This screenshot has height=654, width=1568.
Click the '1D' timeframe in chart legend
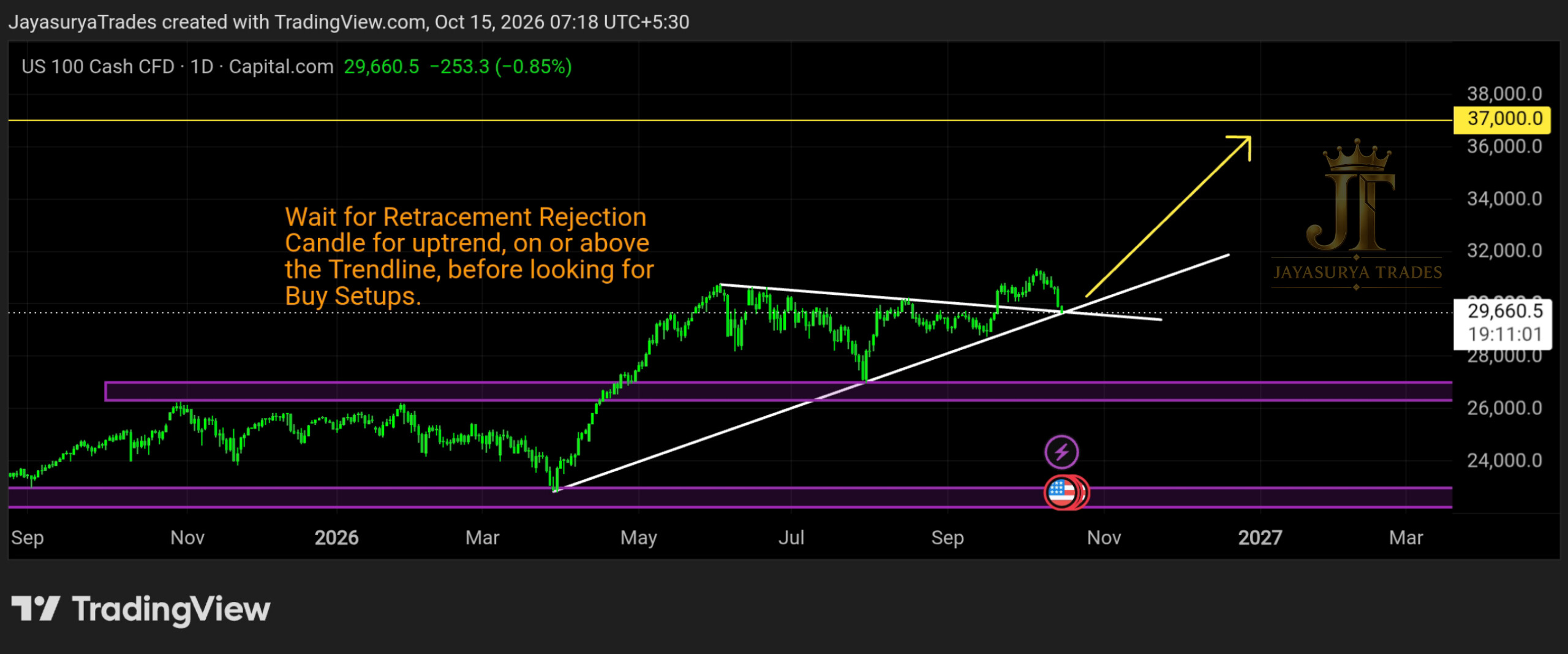(x=202, y=66)
